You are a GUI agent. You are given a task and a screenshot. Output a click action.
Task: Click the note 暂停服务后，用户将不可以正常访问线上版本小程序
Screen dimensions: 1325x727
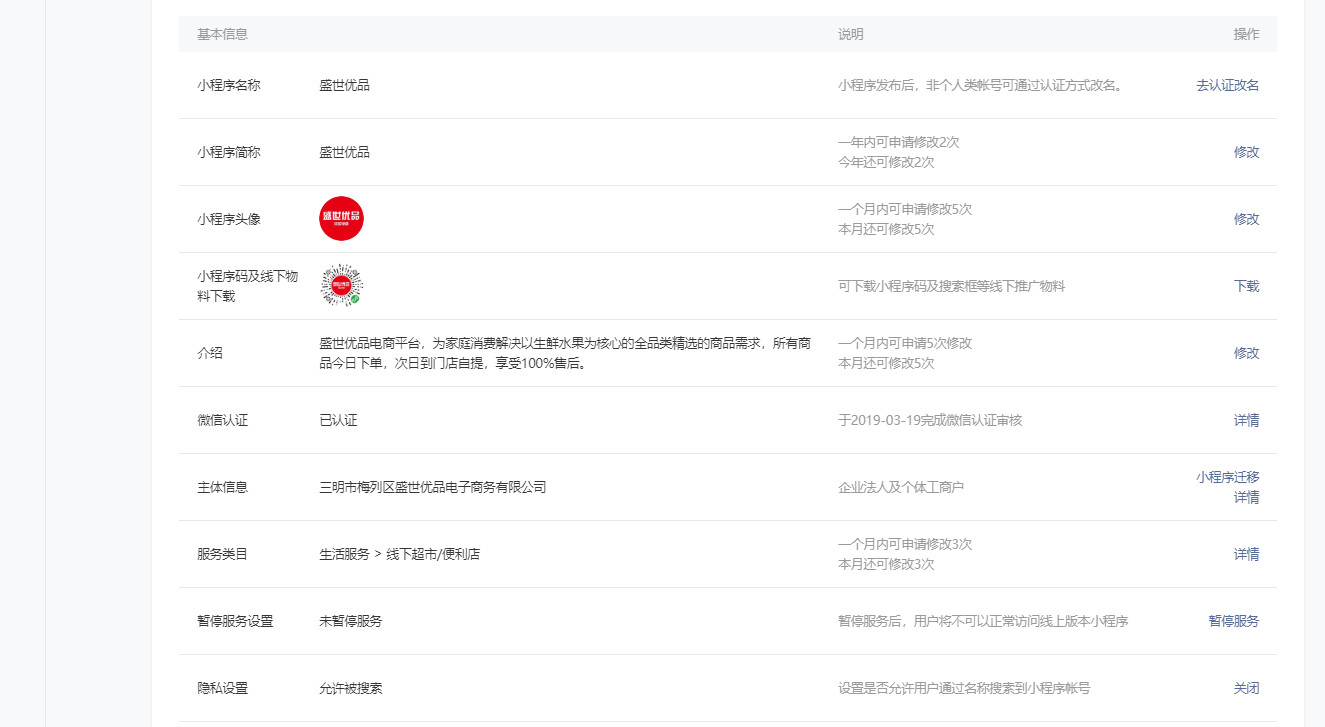[983, 621]
